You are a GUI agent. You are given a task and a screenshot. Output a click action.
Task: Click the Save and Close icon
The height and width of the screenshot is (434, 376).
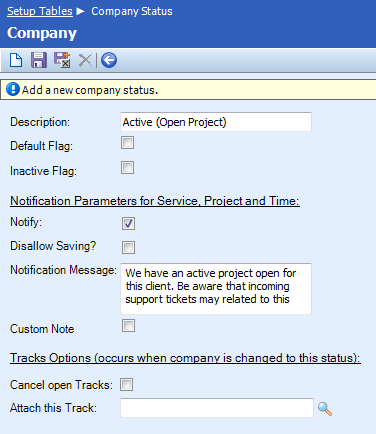click(x=62, y=60)
